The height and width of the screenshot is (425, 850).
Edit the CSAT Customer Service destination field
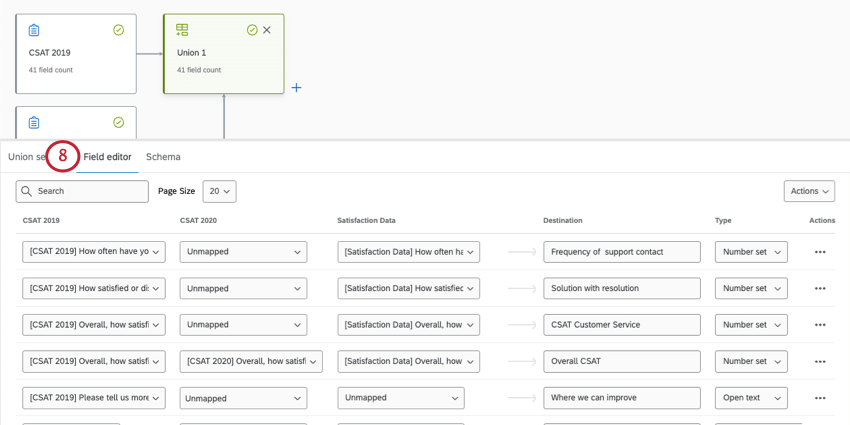point(621,325)
